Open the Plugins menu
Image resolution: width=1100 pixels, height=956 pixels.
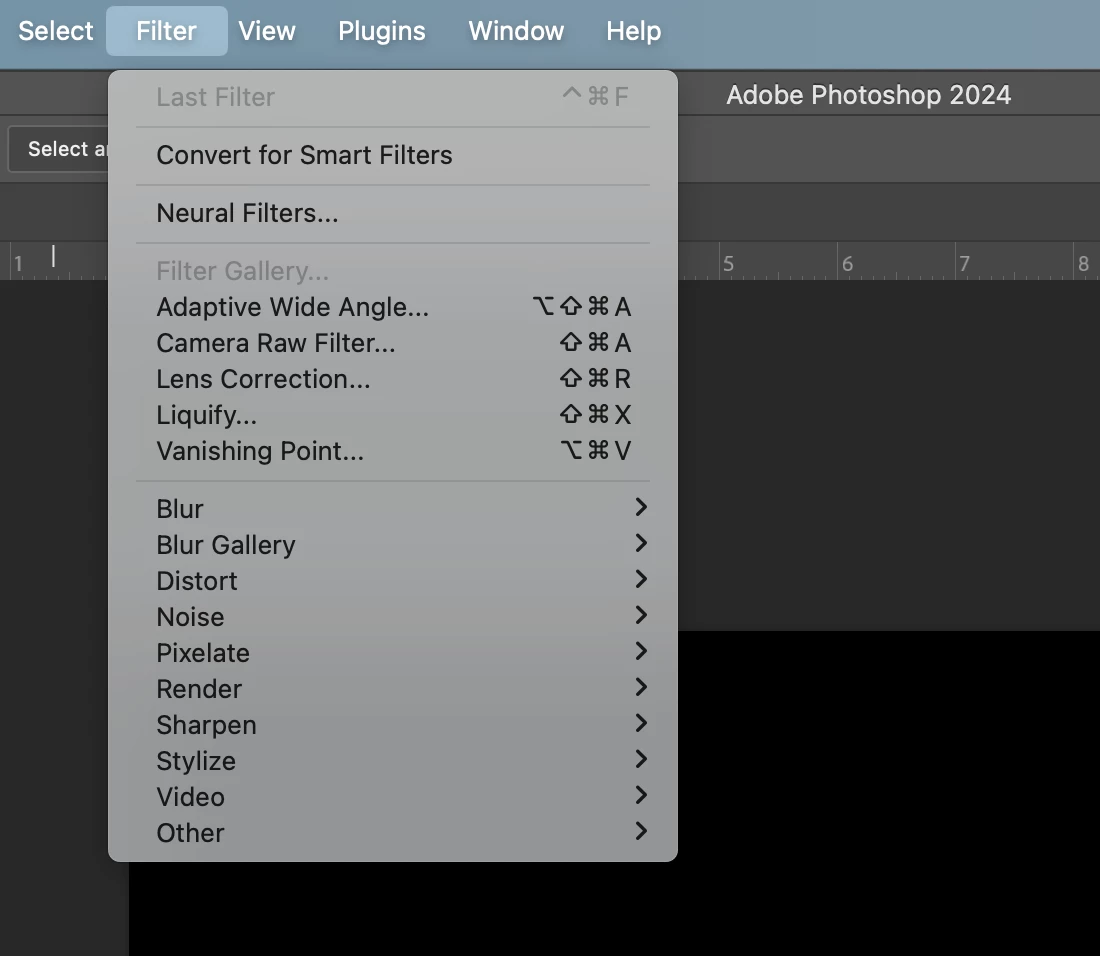[382, 31]
